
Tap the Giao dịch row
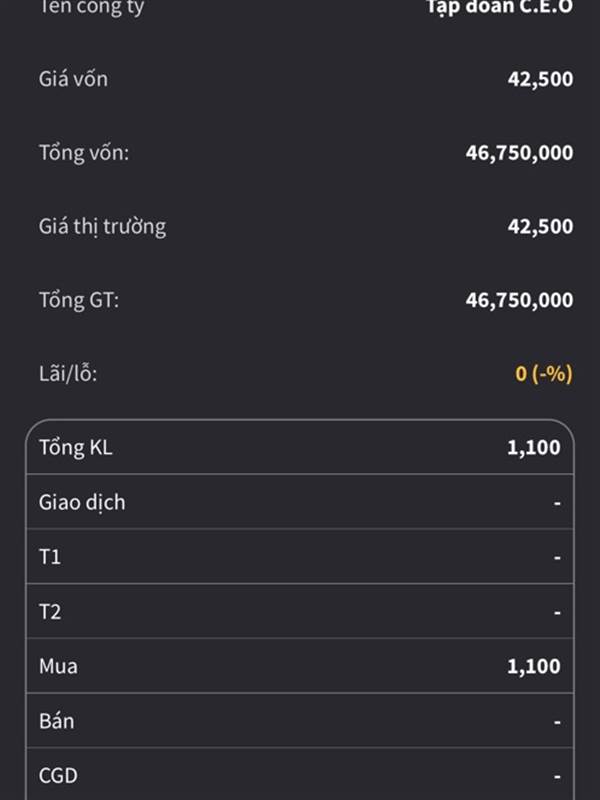coord(300,502)
